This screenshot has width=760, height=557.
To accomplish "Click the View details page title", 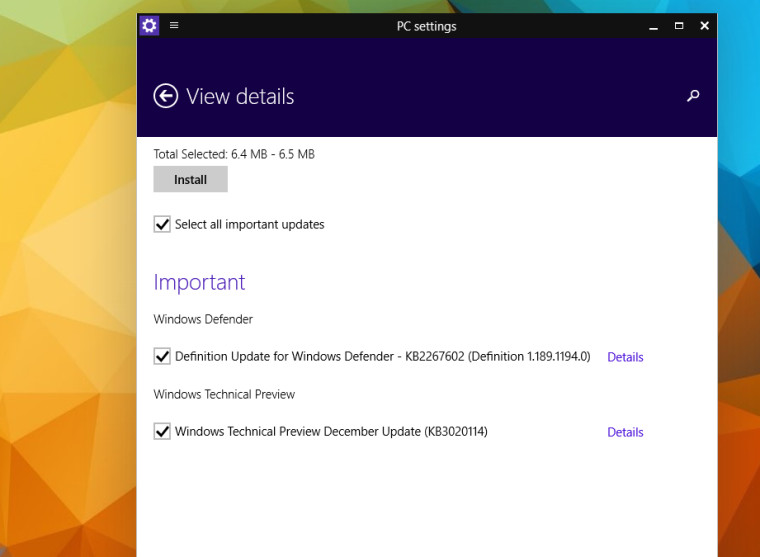I will [x=240, y=96].
